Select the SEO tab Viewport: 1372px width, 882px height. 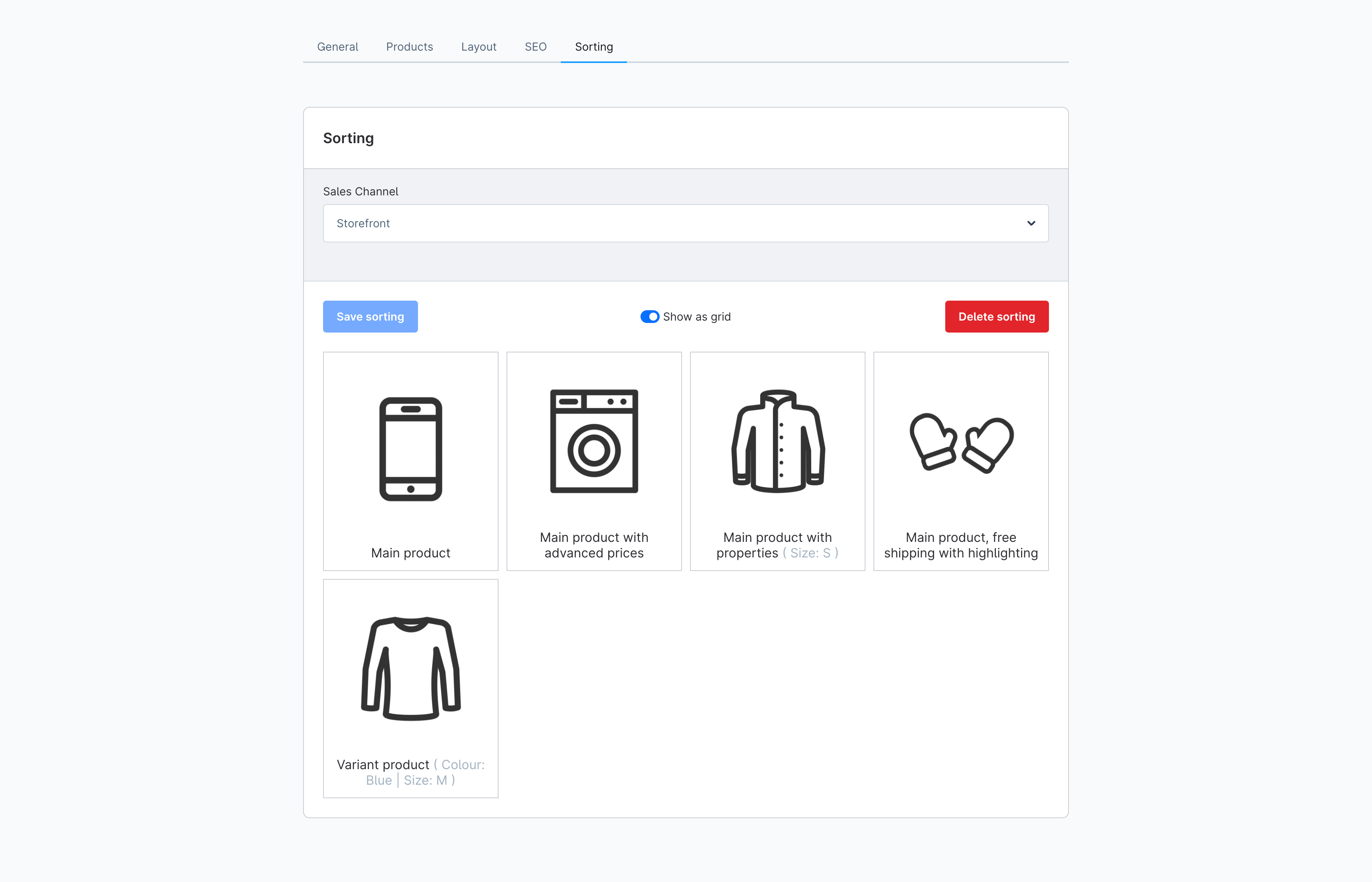[x=535, y=47]
